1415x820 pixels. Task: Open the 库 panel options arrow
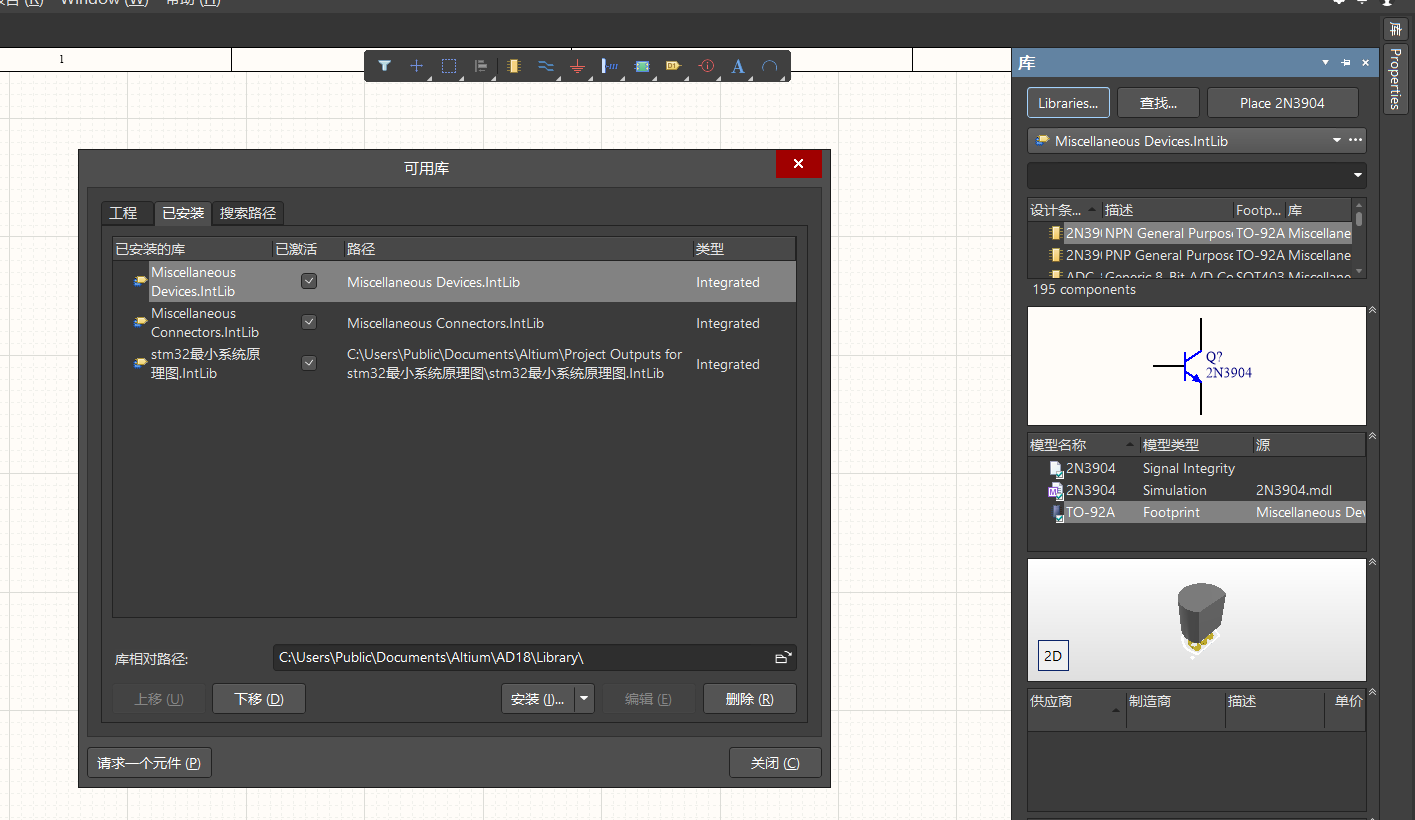pyautogui.click(x=1326, y=63)
